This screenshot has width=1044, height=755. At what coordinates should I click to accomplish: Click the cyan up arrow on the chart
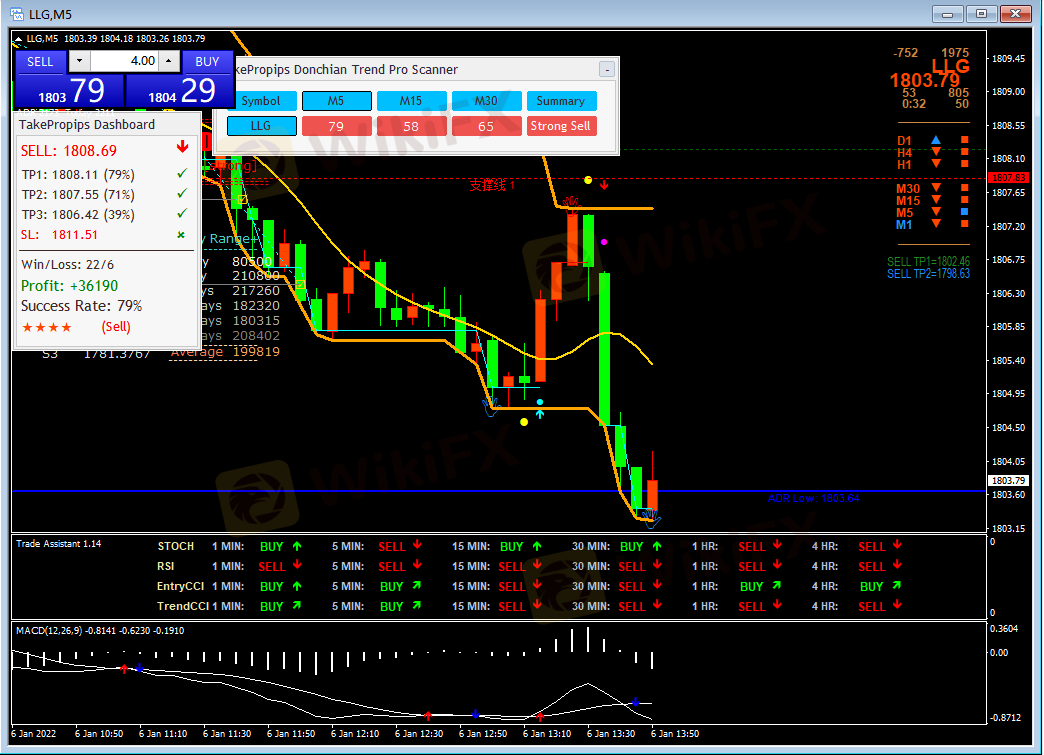540,413
